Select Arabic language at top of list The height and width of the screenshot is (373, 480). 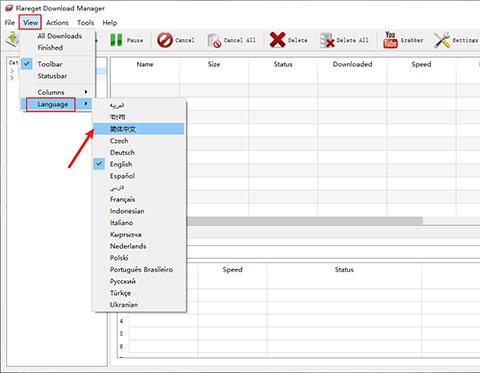click(139, 105)
